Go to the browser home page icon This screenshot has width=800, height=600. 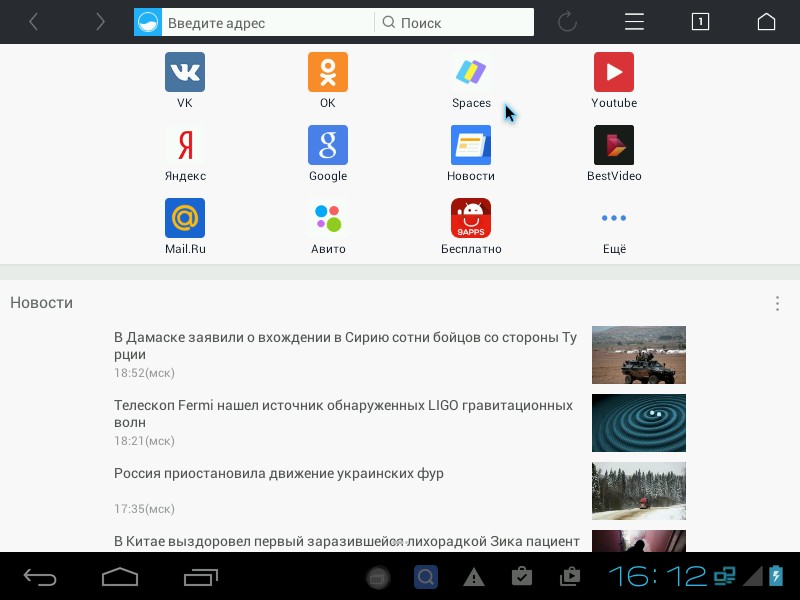click(x=766, y=22)
